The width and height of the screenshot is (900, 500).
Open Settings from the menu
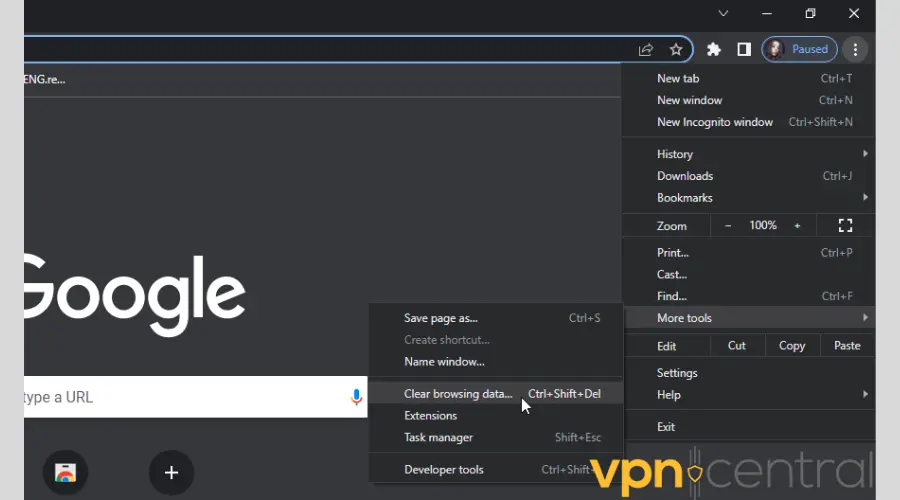coord(748,373)
